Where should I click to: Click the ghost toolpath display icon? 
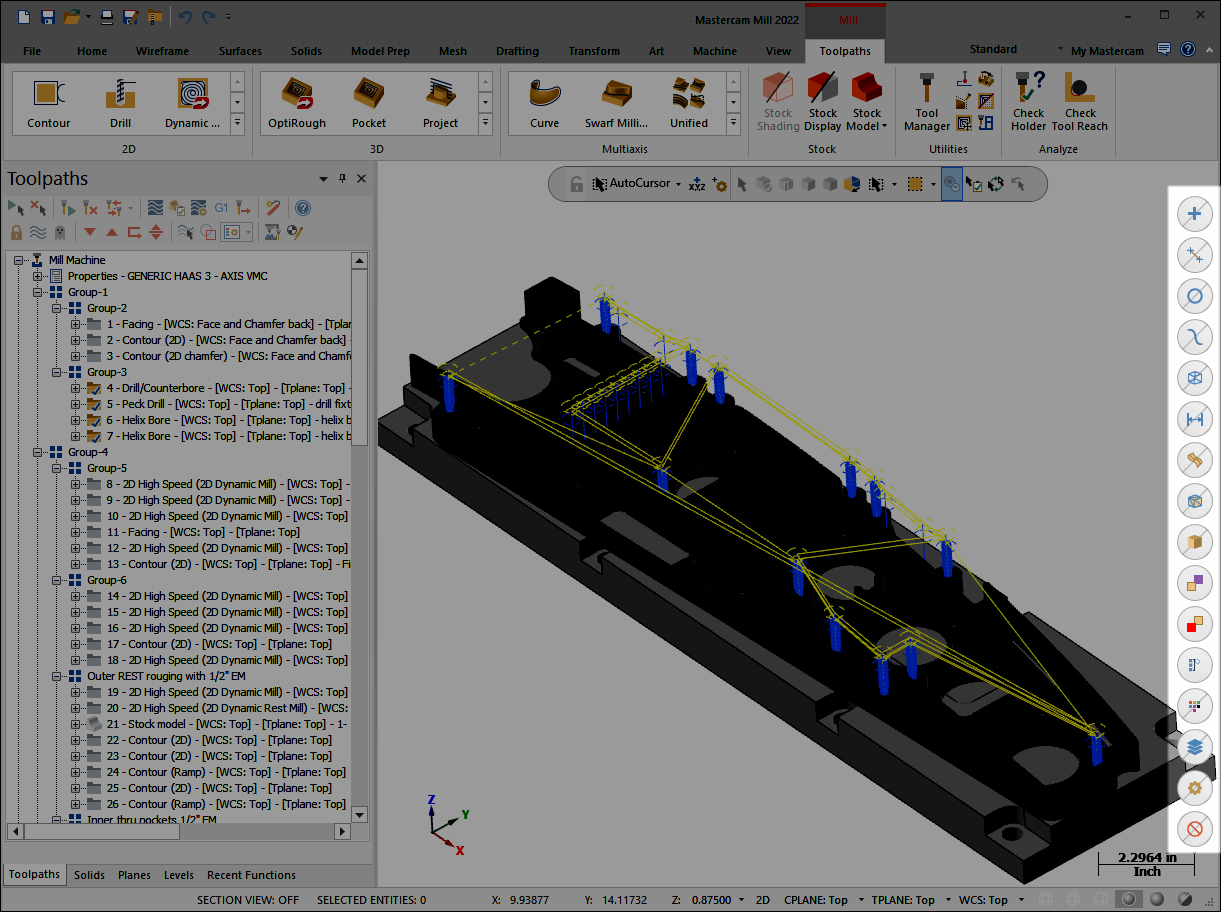pyautogui.click(x=60, y=232)
